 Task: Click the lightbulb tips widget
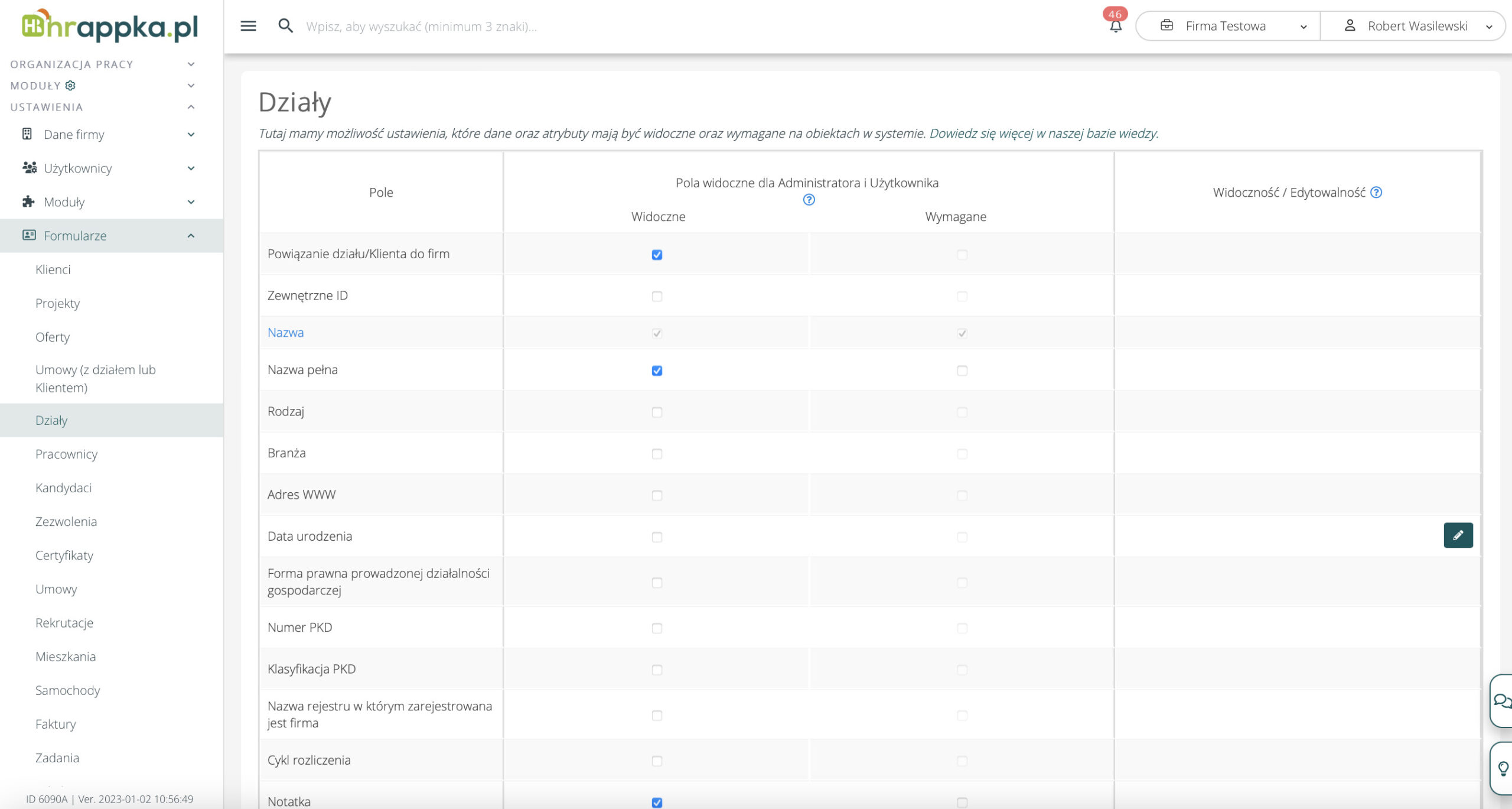click(x=1503, y=768)
